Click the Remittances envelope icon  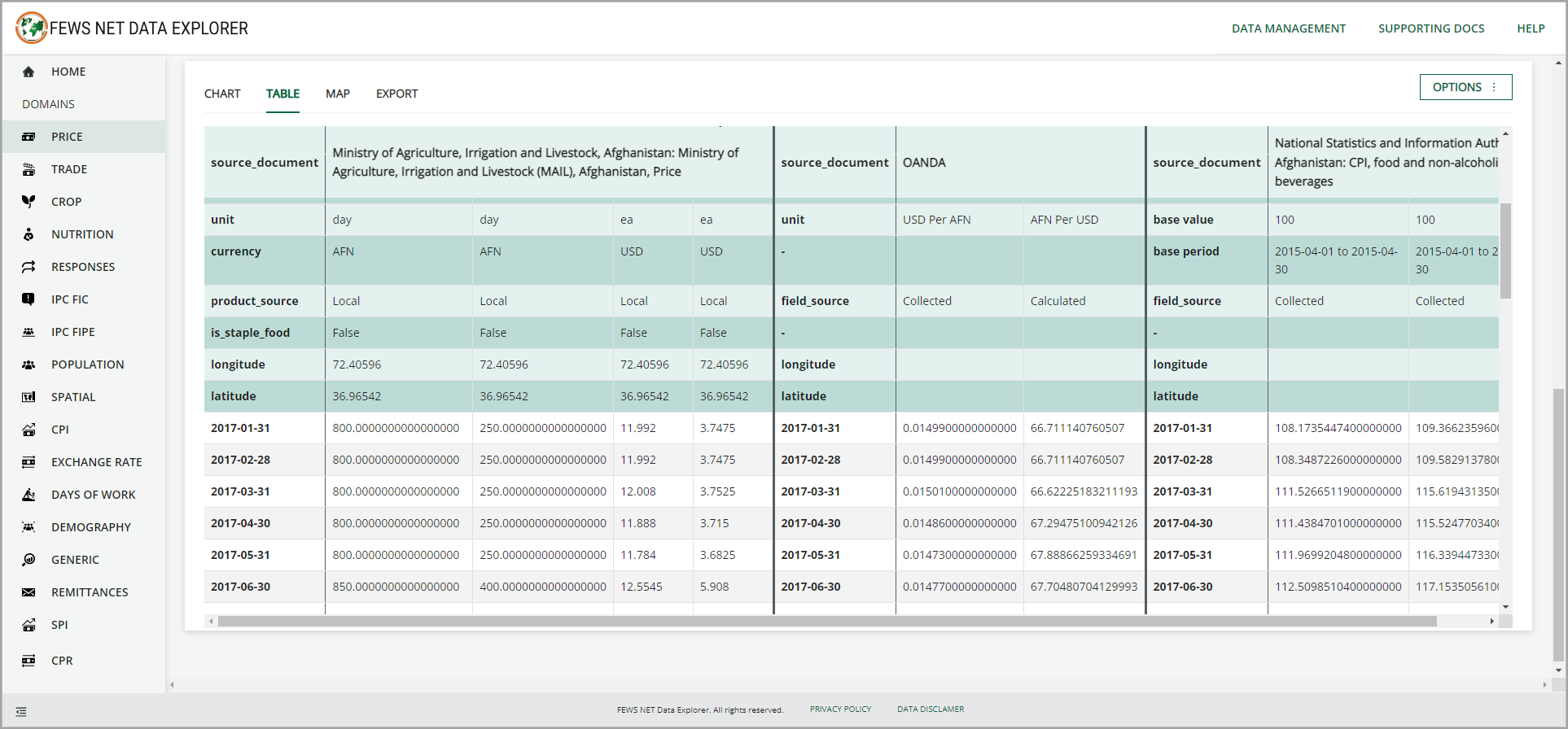[28, 592]
